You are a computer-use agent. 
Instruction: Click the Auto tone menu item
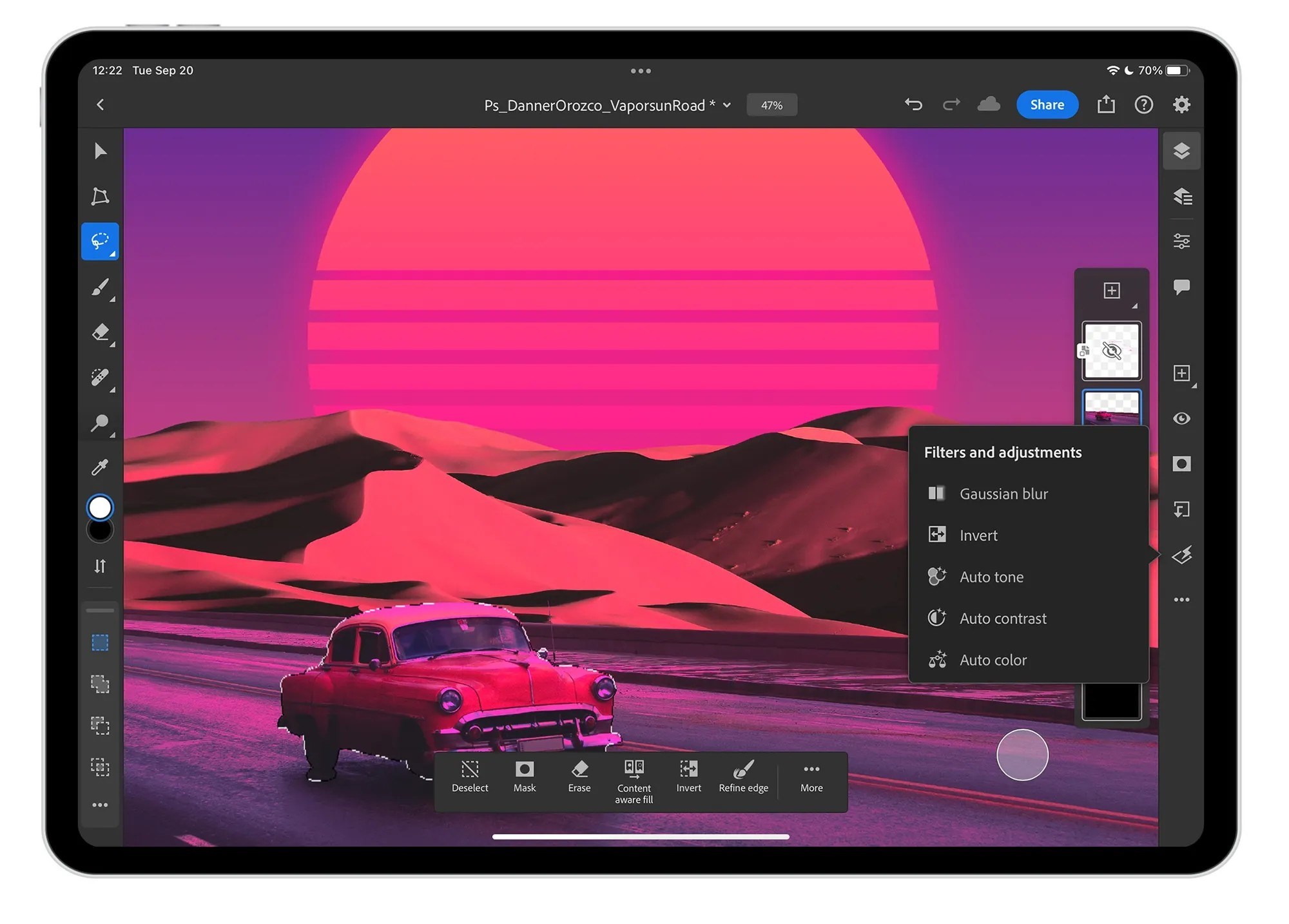tap(989, 576)
